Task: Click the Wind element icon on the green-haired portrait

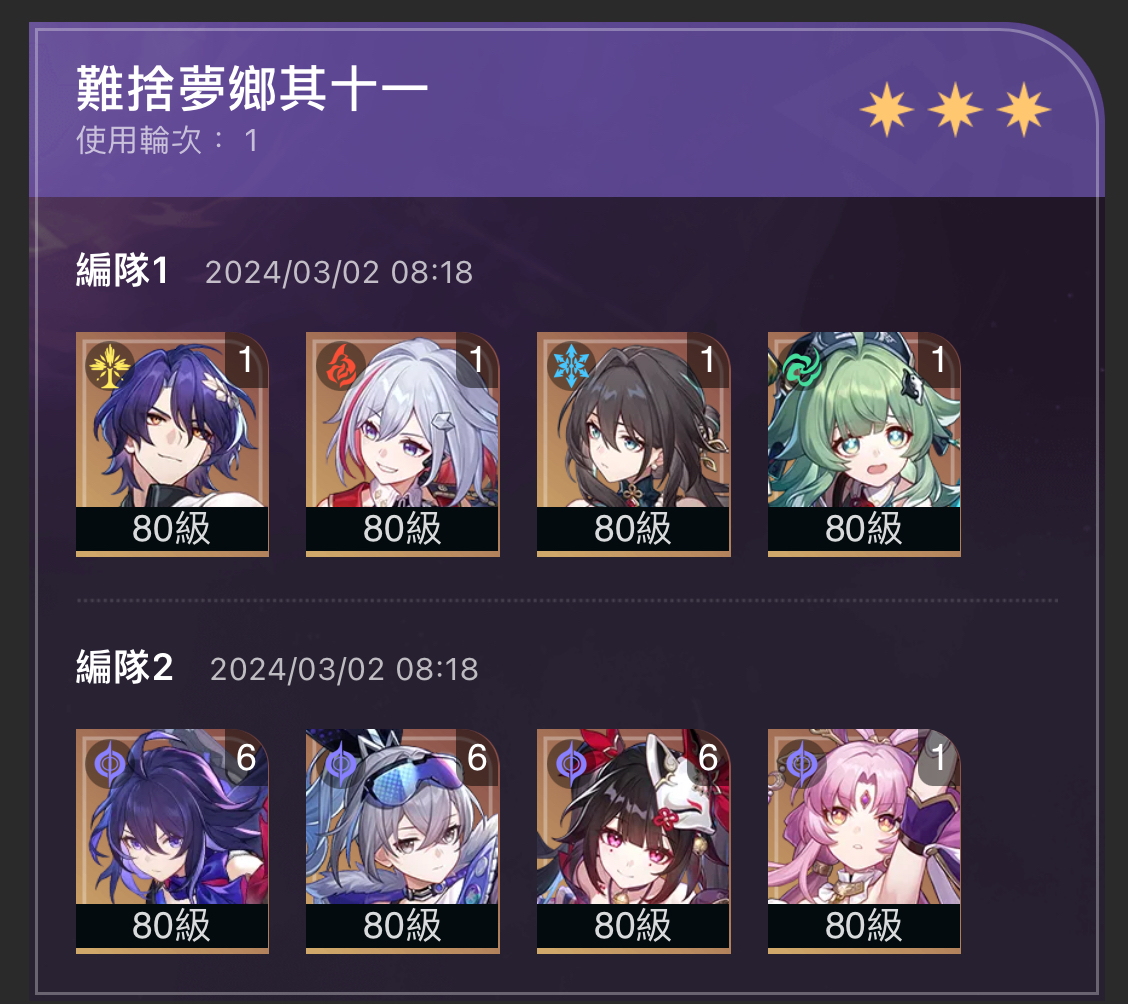Action: (x=802, y=365)
